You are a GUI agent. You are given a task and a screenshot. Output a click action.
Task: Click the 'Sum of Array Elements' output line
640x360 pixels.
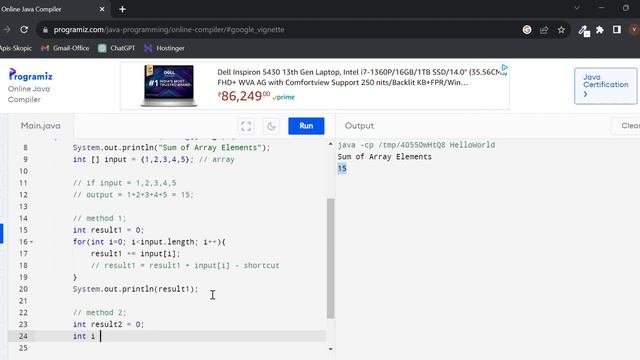pos(384,157)
